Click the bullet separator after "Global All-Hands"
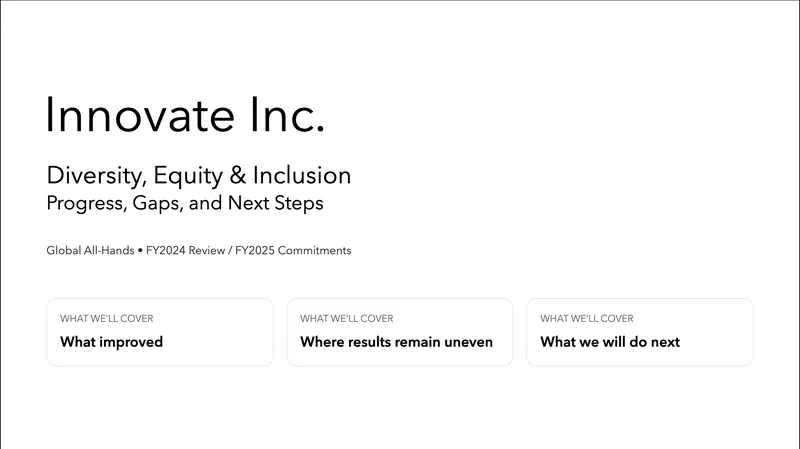The width and height of the screenshot is (800, 449). (141, 251)
